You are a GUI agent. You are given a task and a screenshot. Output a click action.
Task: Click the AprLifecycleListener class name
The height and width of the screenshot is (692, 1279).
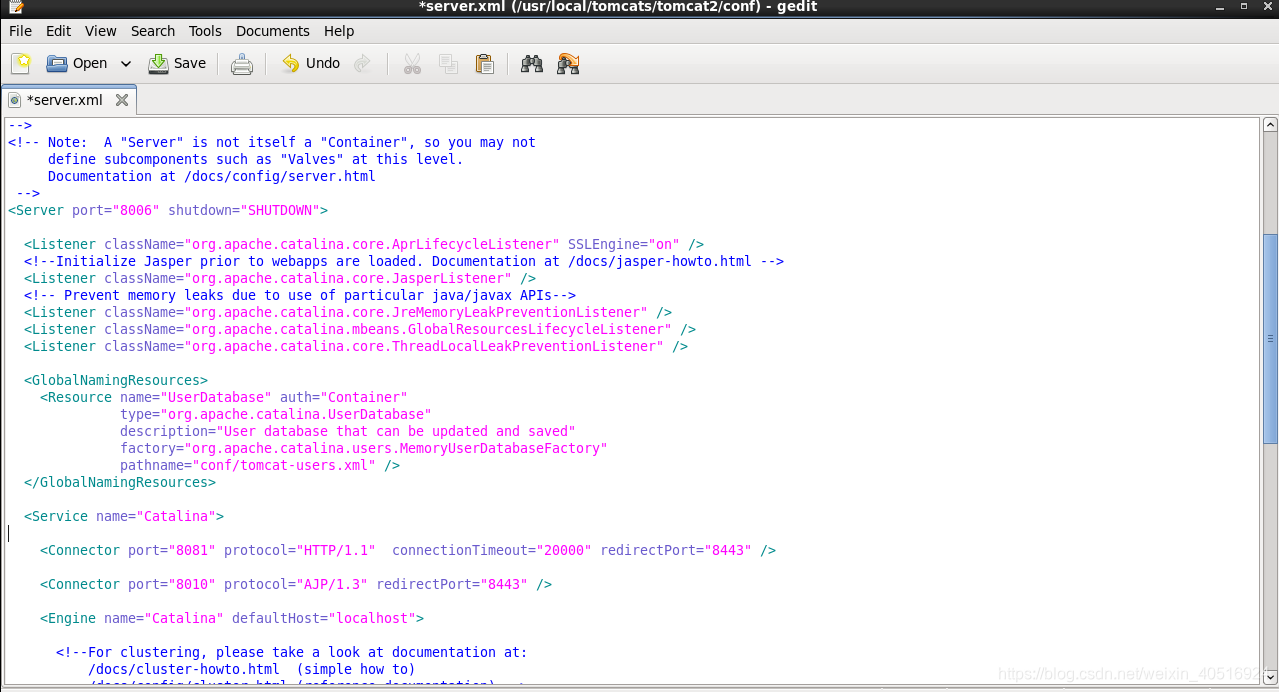tap(371, 244)
